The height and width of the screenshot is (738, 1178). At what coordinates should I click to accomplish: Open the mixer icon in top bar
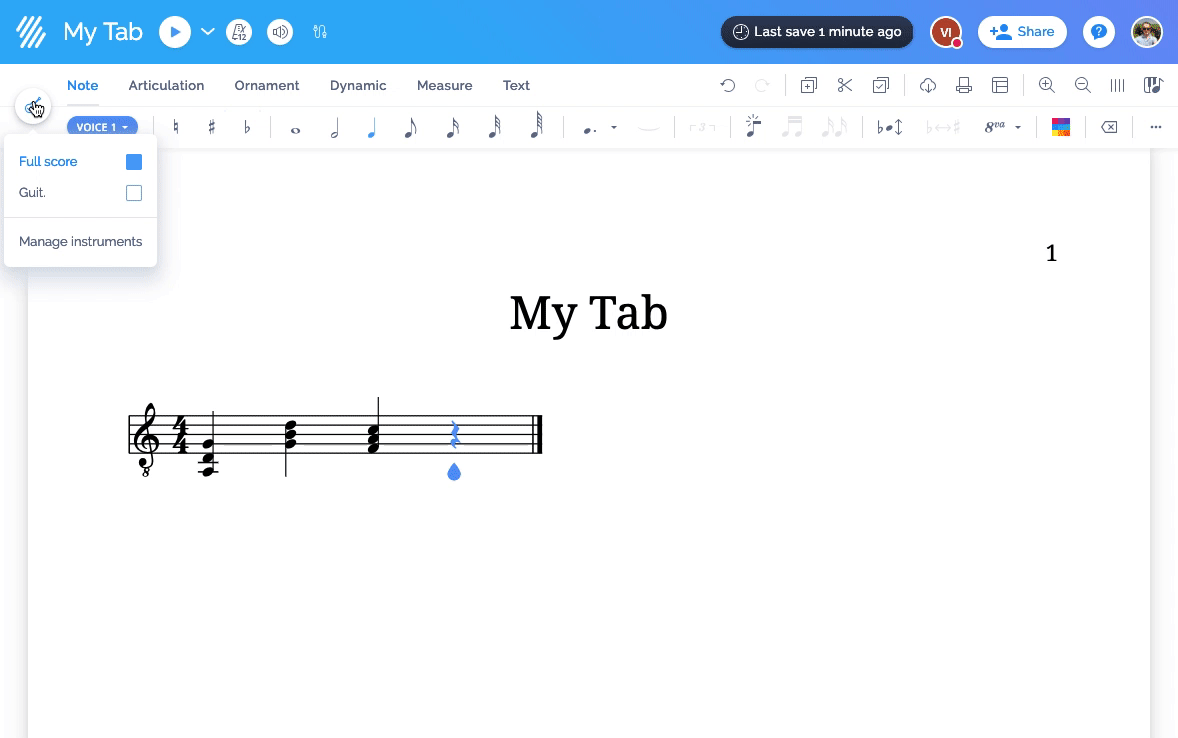(x=319, y=31)
